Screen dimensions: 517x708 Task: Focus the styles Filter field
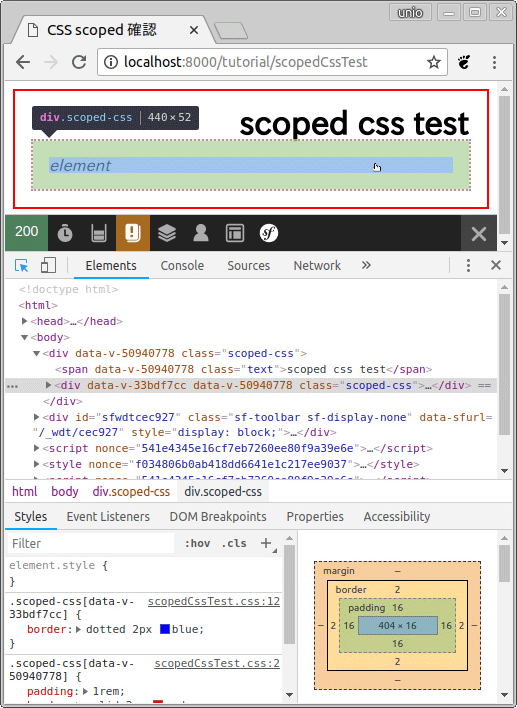click(91, 543)
